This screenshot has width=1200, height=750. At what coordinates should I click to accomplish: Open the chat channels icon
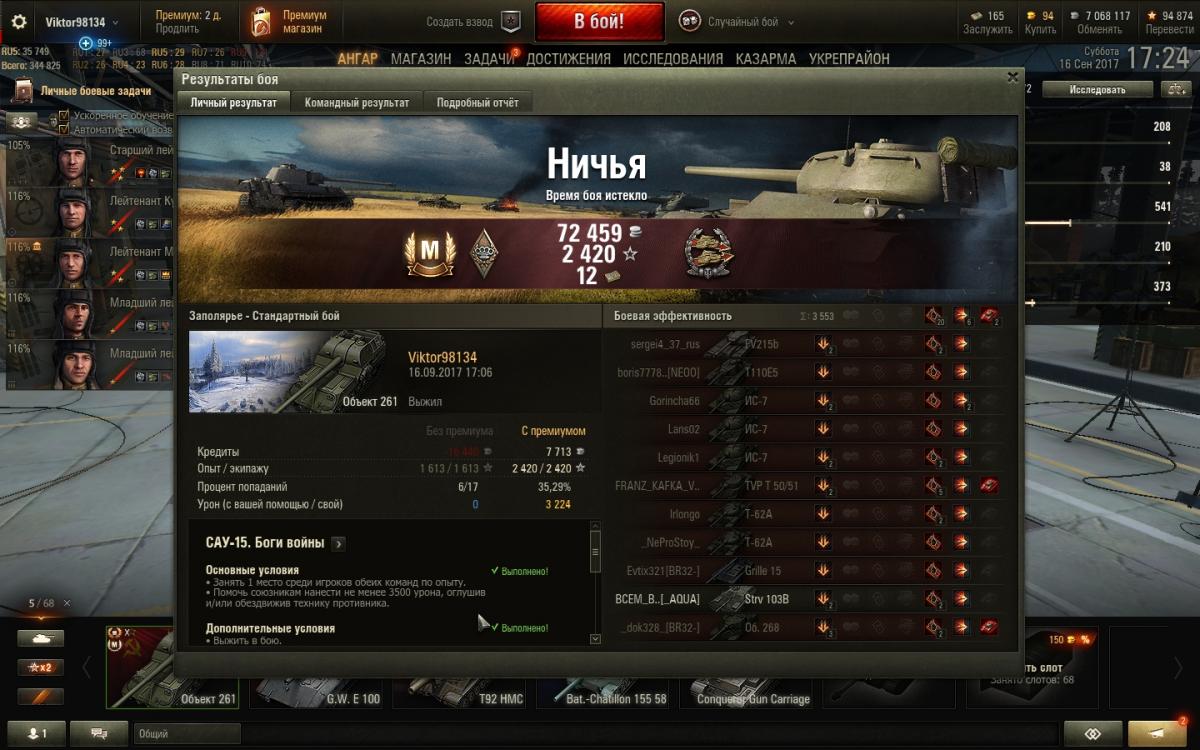99,733
